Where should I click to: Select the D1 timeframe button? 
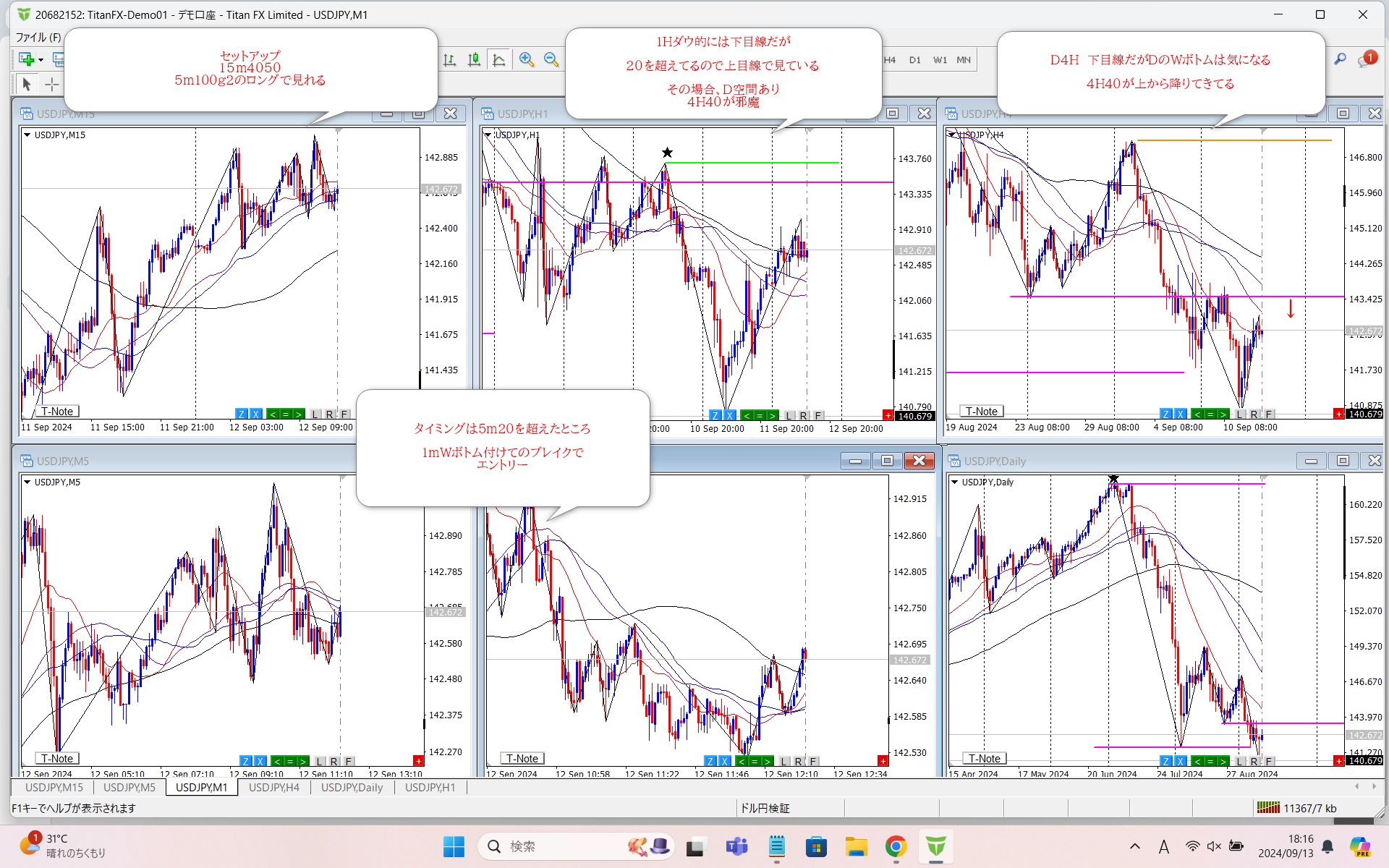[915, 60]
